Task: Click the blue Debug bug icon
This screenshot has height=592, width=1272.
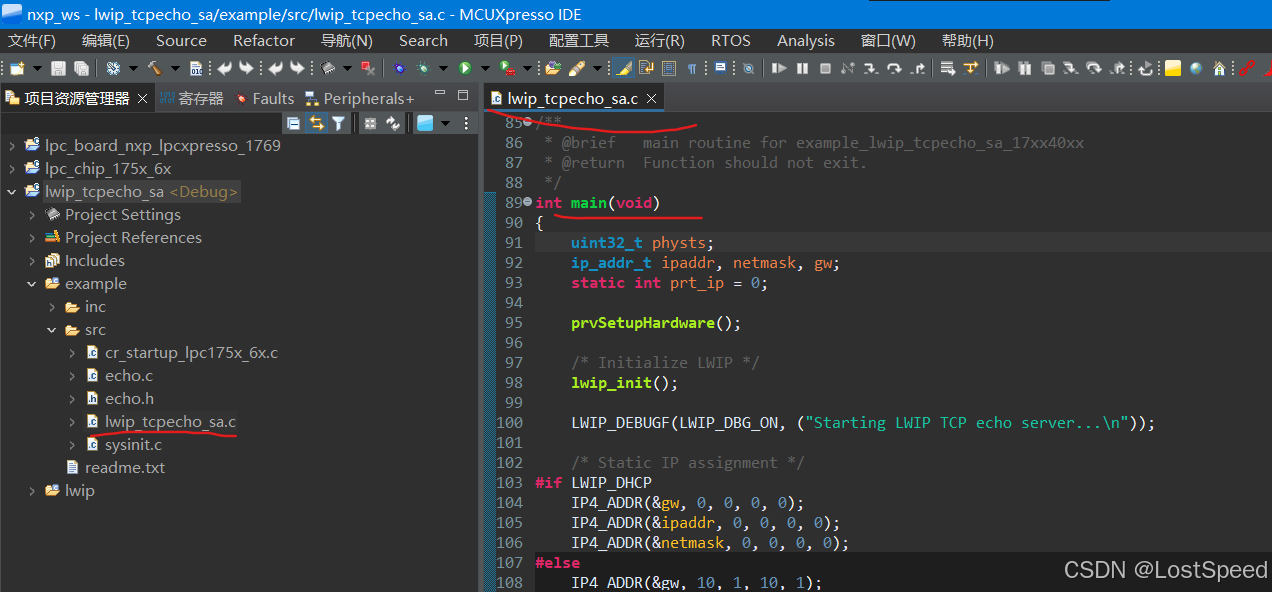Action: click(x=399, y=68)
